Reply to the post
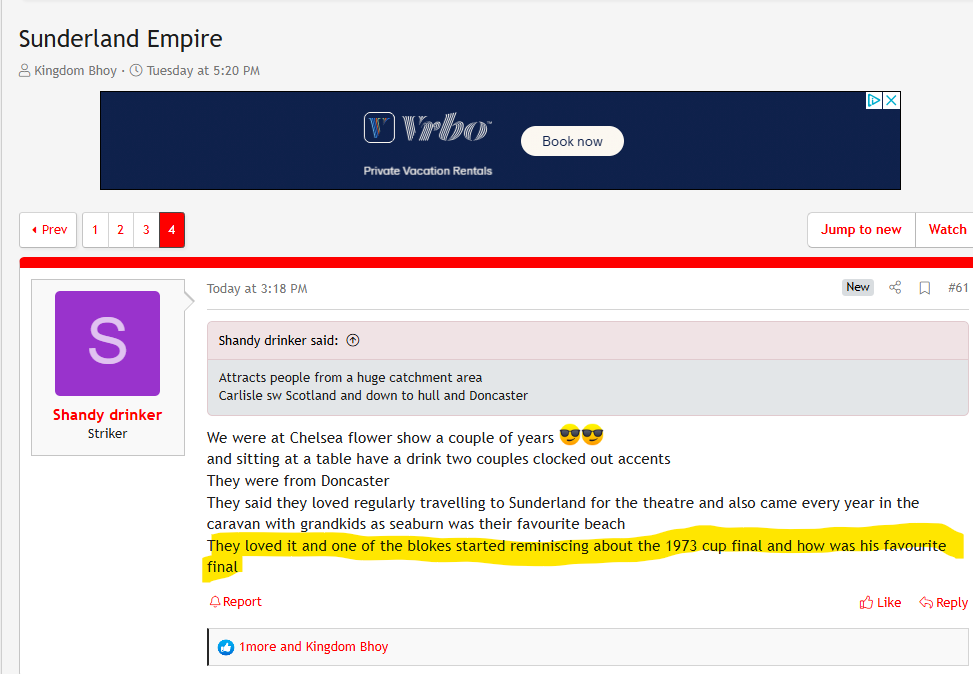Screen dimensions: 973x674 943,603
